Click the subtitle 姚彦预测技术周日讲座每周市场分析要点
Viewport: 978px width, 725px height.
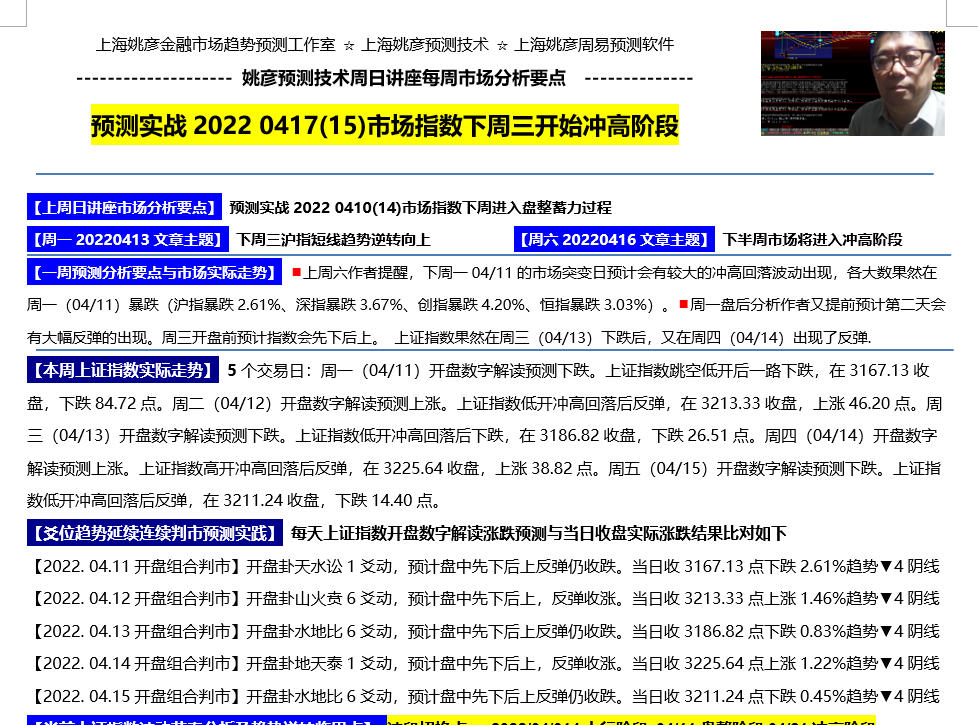(404, 78)
